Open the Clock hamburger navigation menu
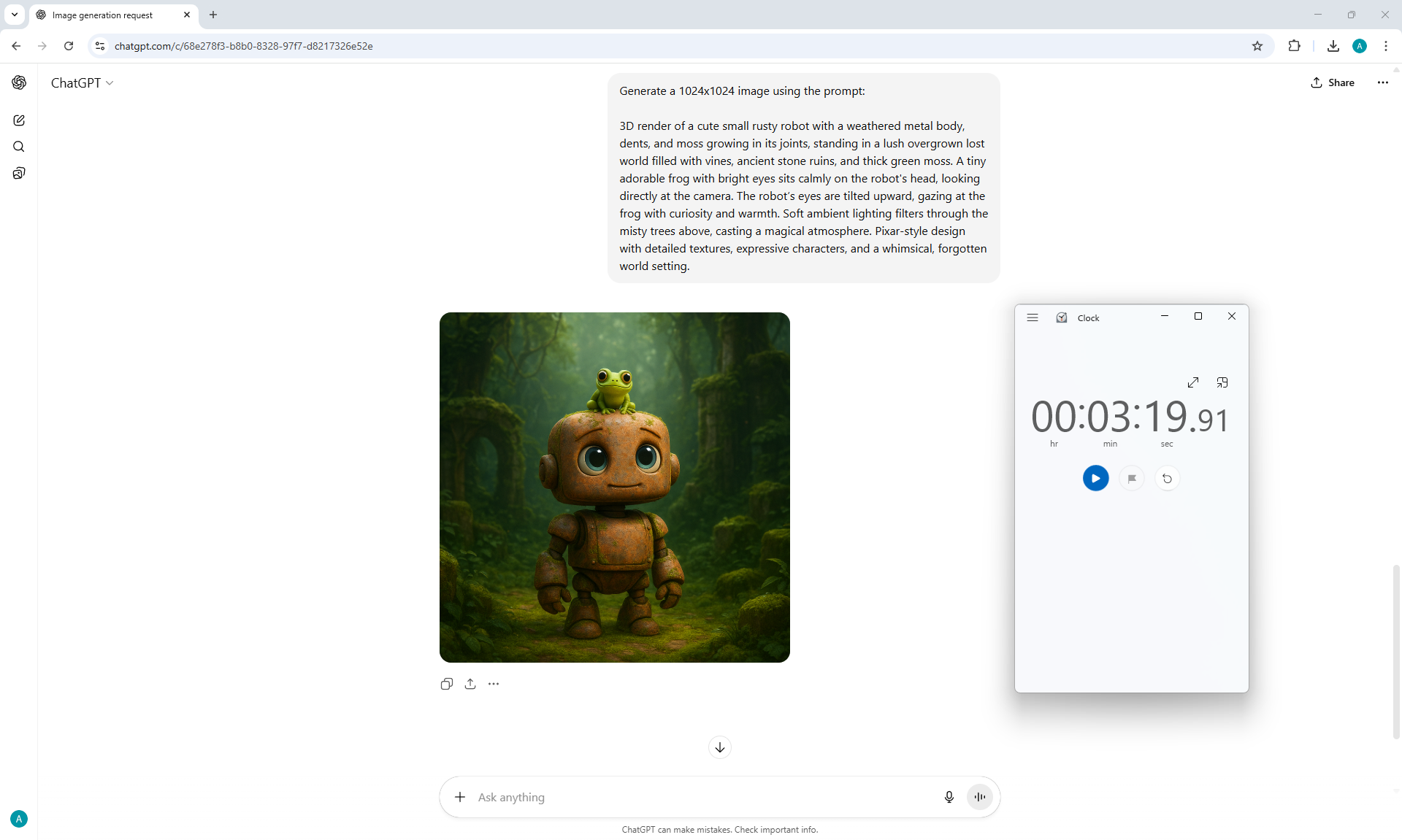 [1033, 317]
